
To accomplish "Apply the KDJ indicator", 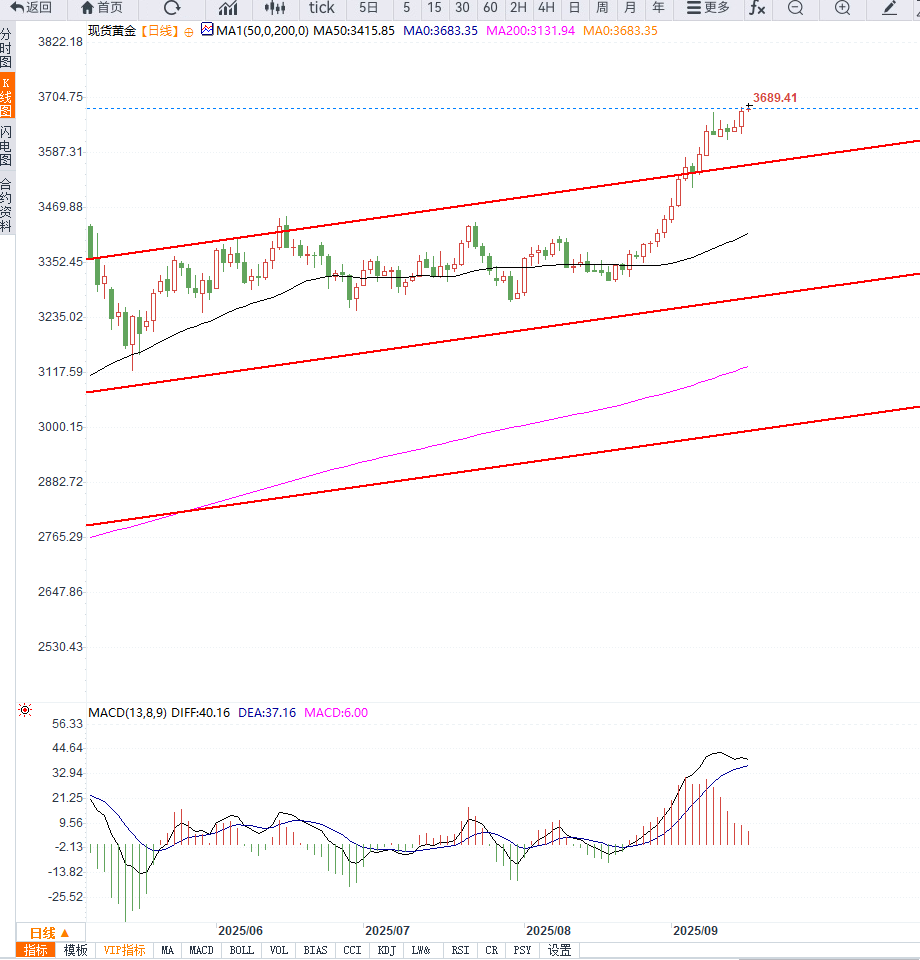I will click(x=386, y=950).
